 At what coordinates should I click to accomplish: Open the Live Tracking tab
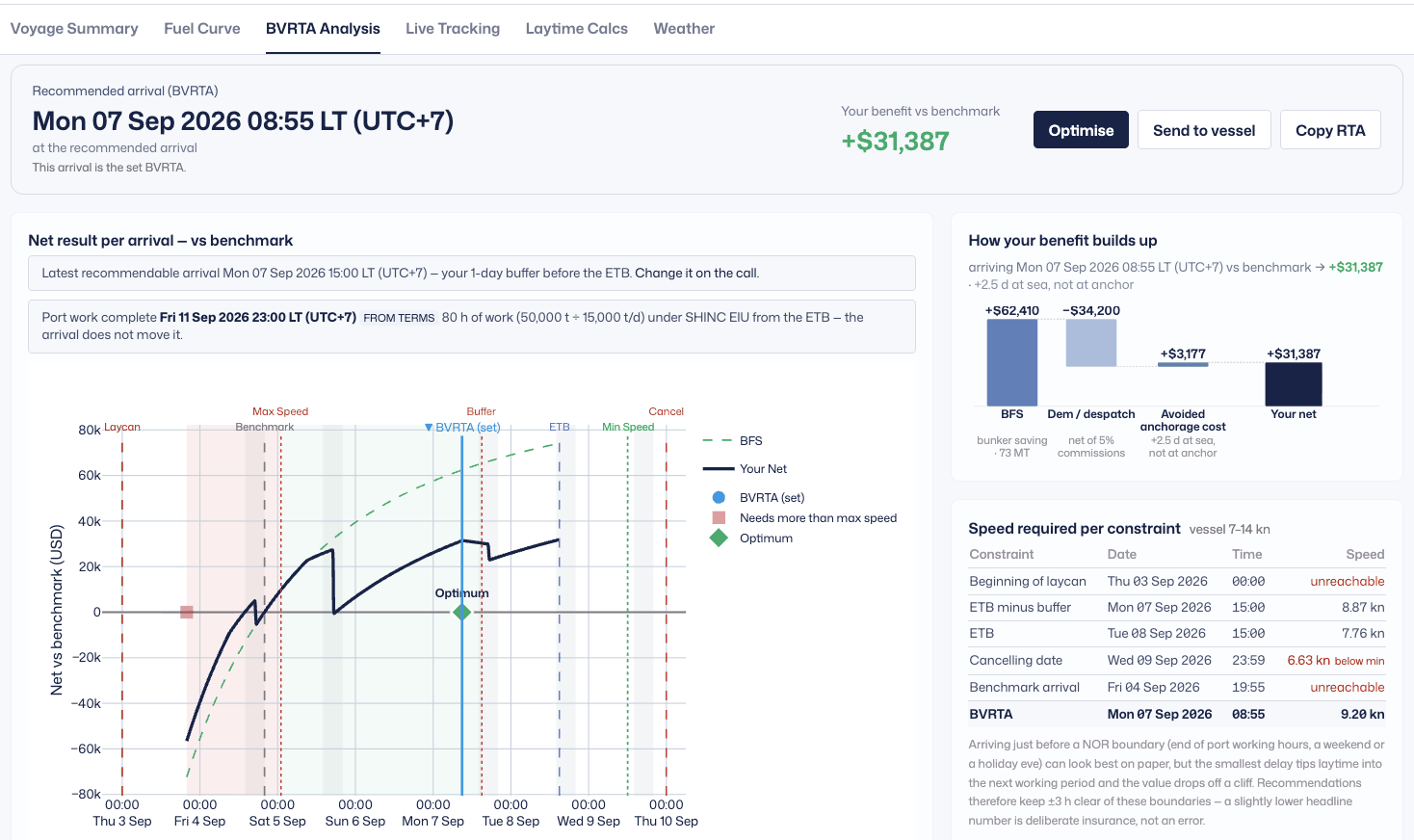click(453, 29)
